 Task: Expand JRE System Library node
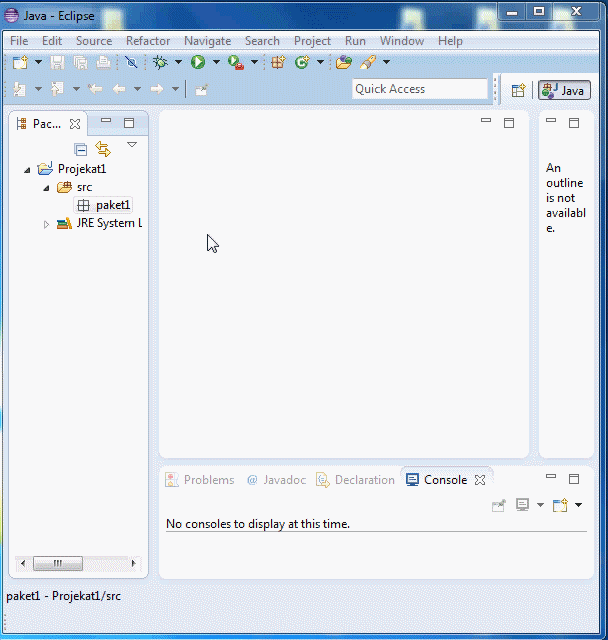click(x=46, y=224)
